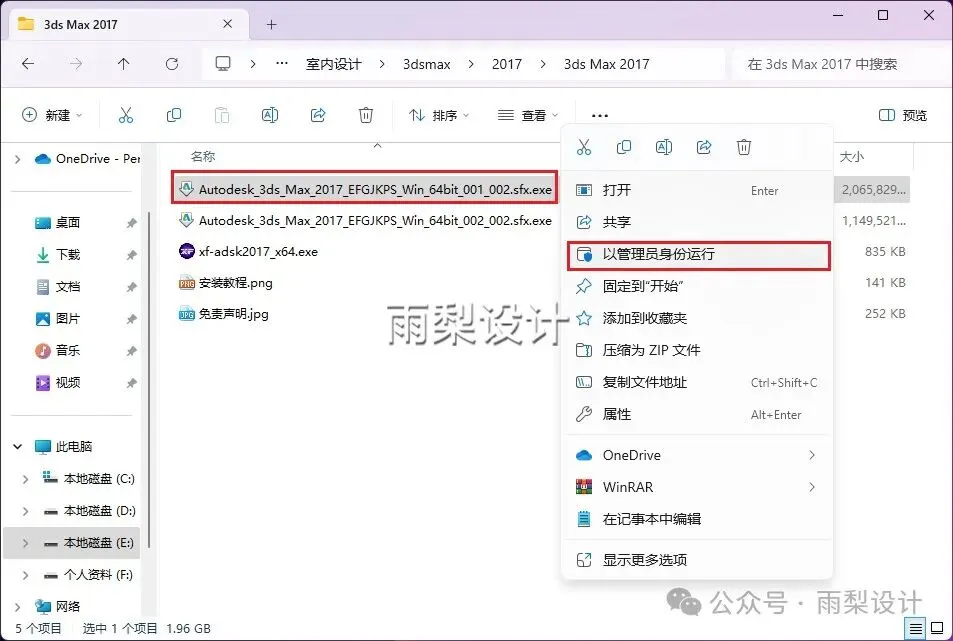Switch to large icons view in the status bar
Image resolution: width=953 pixels, height=641 pixels.
[937, 628]
